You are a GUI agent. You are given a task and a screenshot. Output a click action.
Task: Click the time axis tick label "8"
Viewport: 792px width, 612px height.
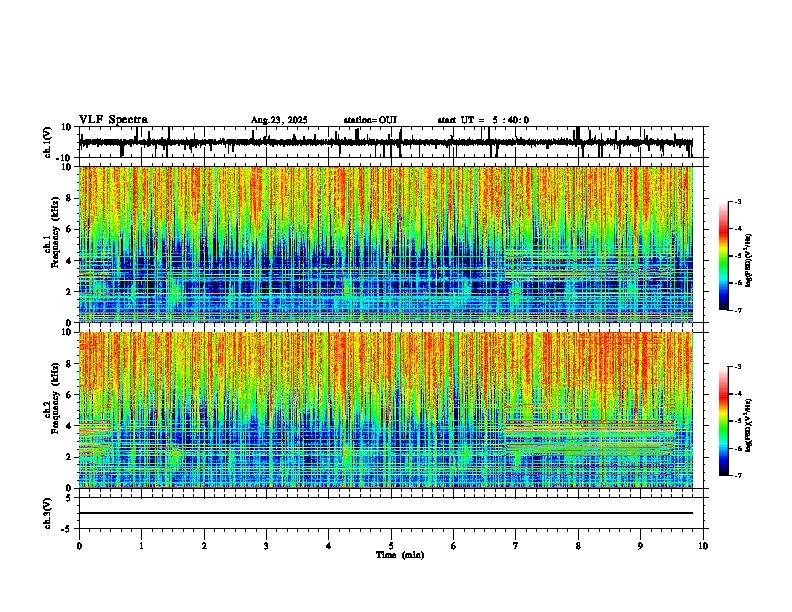tap(578, 546)
